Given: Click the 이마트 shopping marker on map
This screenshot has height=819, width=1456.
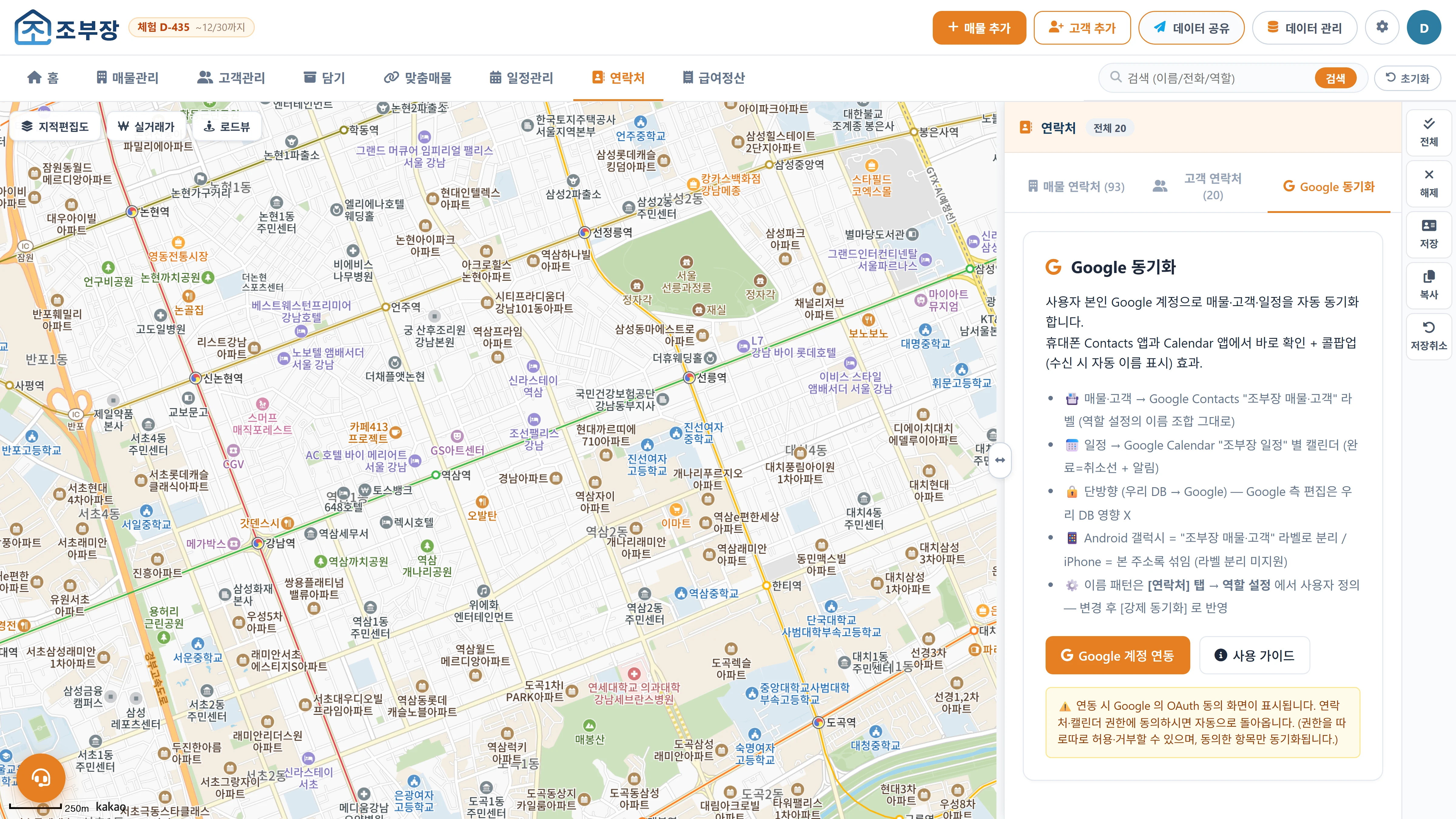Looking at the screenshot, I should (x=676, y=510).
